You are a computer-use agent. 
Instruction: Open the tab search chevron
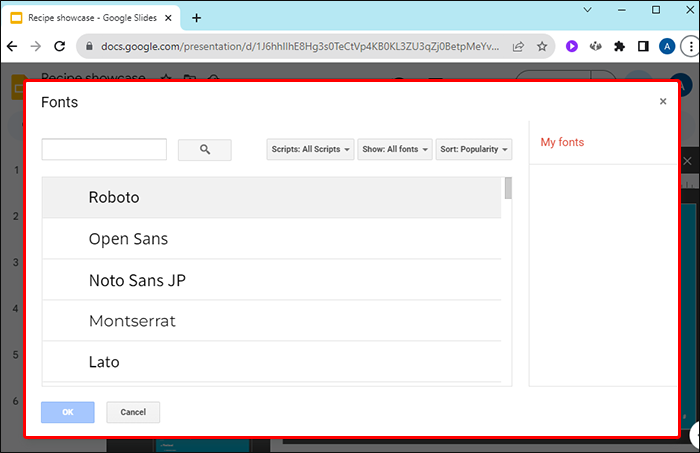[588, 10]
